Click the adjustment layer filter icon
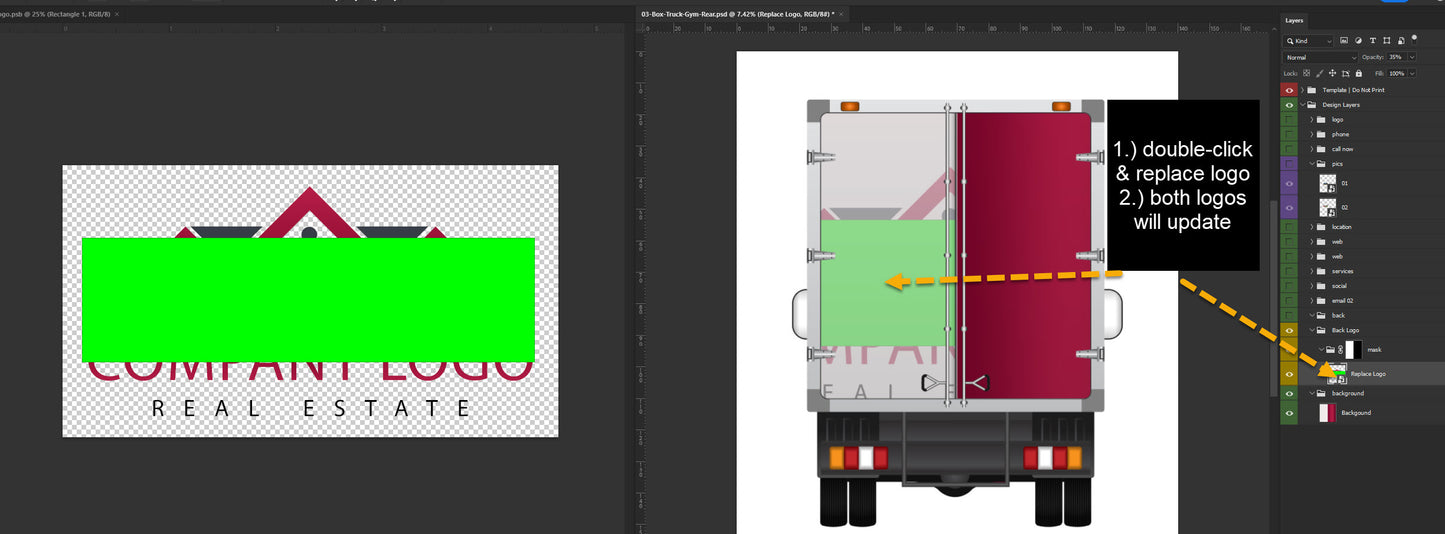1445x534 pixels. click(x=1359, y=41)
